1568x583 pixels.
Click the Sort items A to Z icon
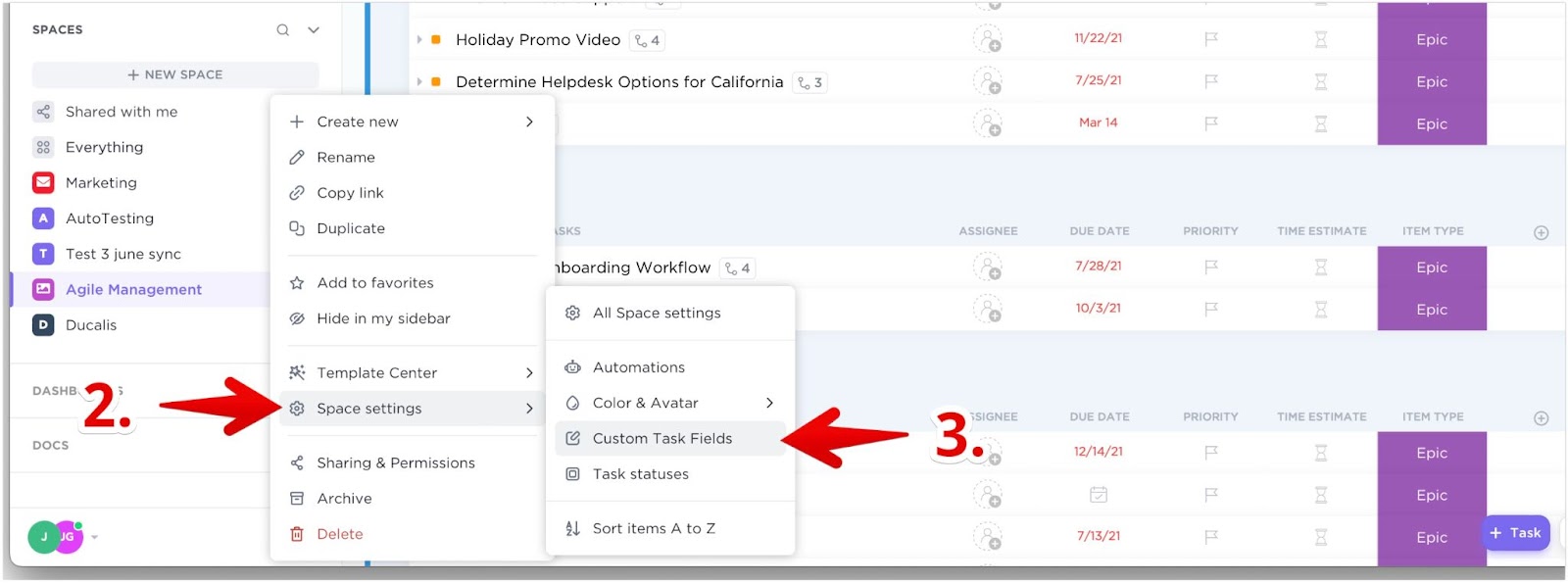(x=572, y=528)
